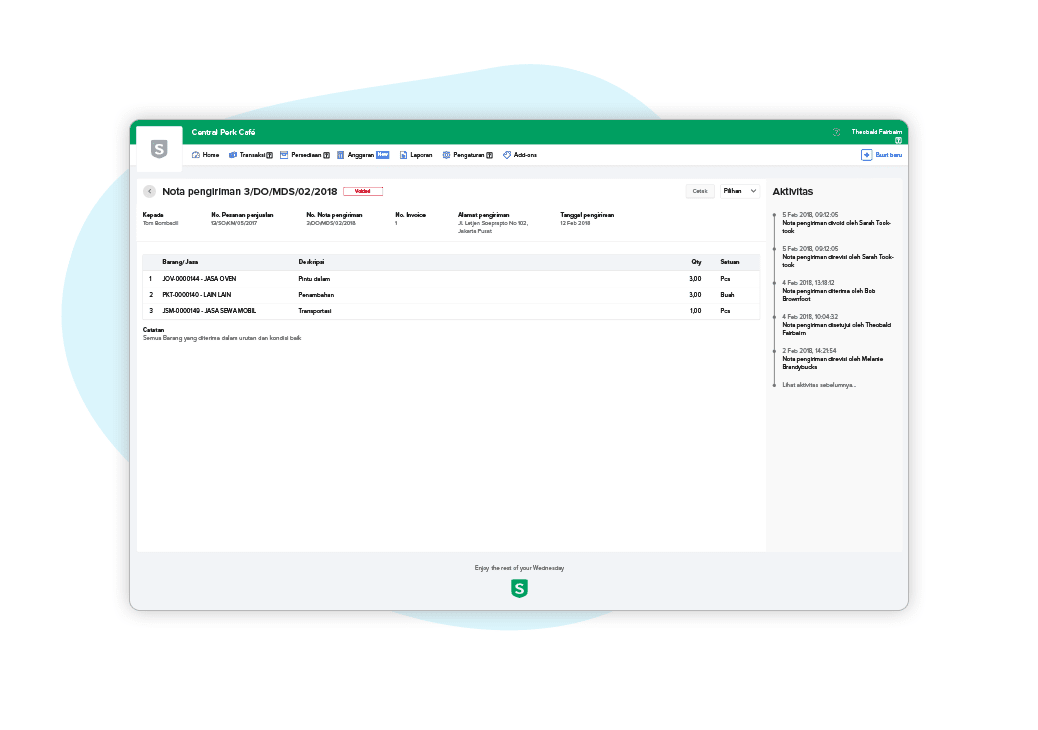This screenshot has width=1038, height=730.
Task: Click the green S logo in footer
Action: (519, 588)
